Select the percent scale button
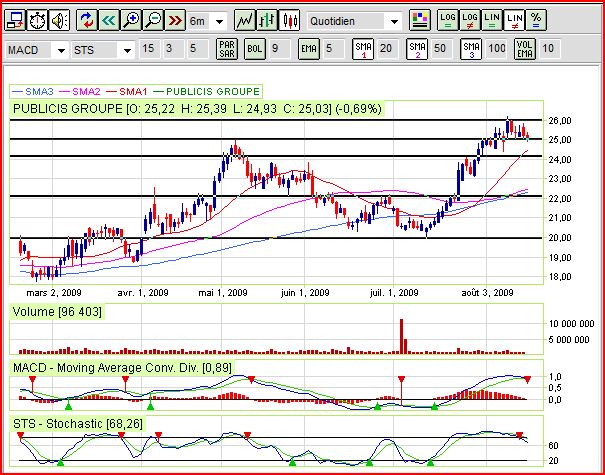The width and height of the screenshot is (605, 475). click(536, 20)
